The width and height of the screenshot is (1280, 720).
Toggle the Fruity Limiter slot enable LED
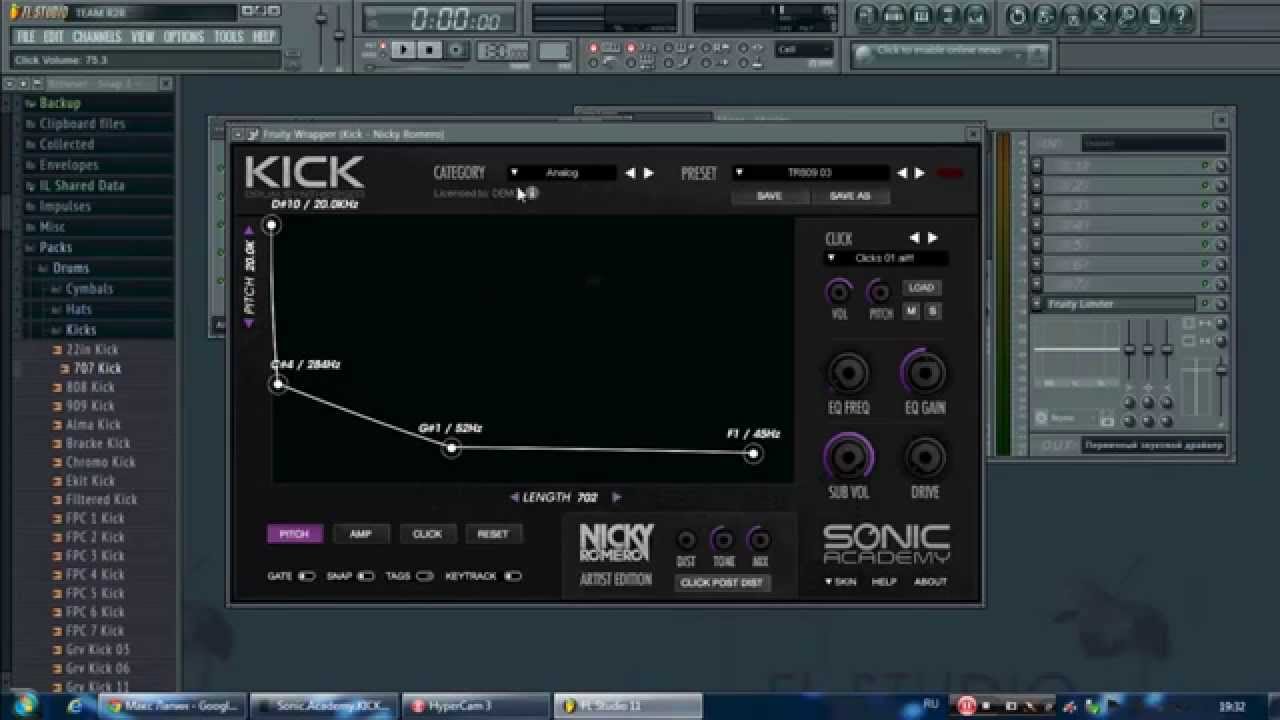(x=1205, y=304)
